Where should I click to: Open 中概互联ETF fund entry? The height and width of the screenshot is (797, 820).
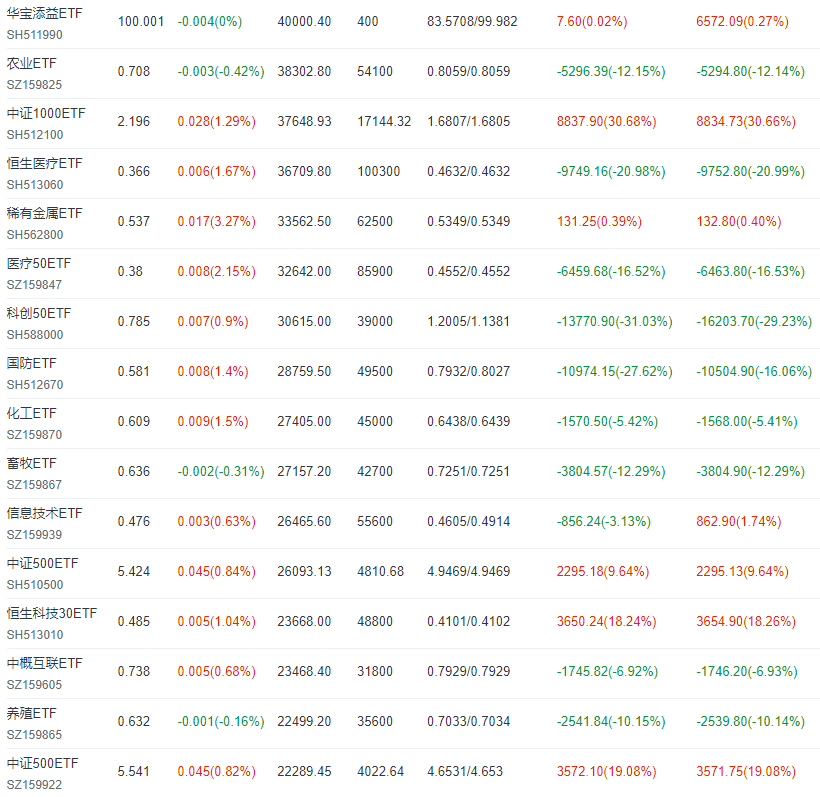tap(44, 663)
